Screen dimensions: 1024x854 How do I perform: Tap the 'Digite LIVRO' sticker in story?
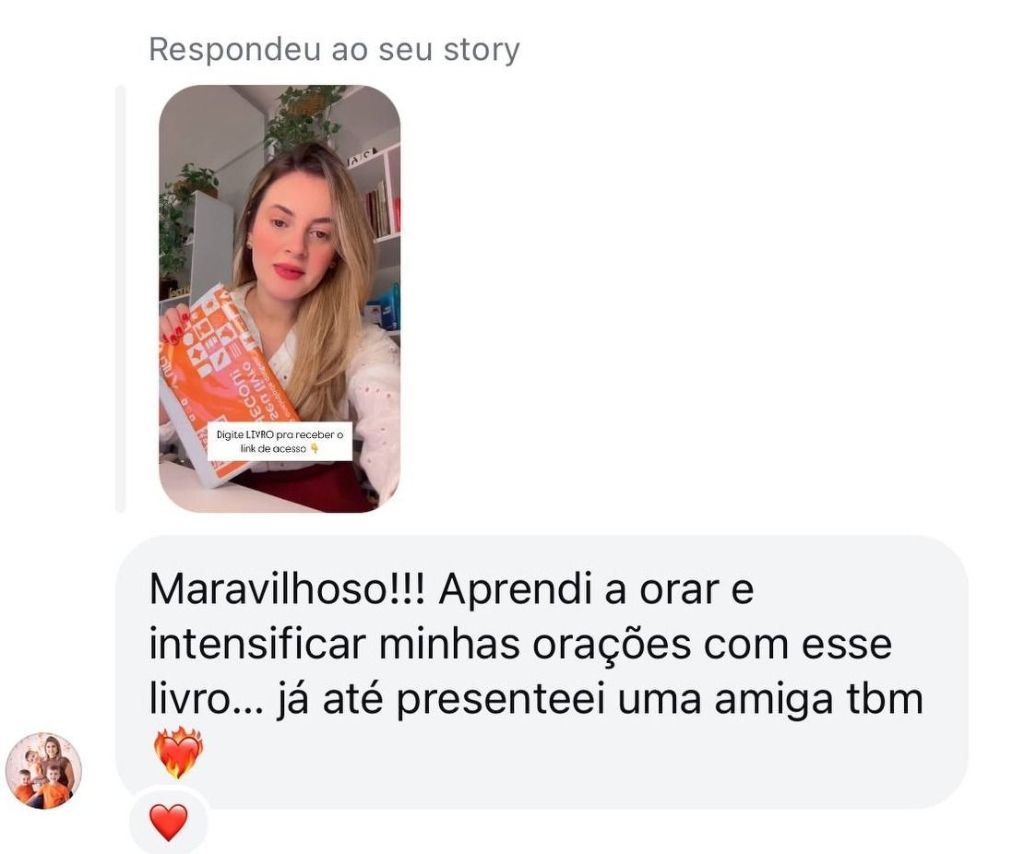pos(280,441)
